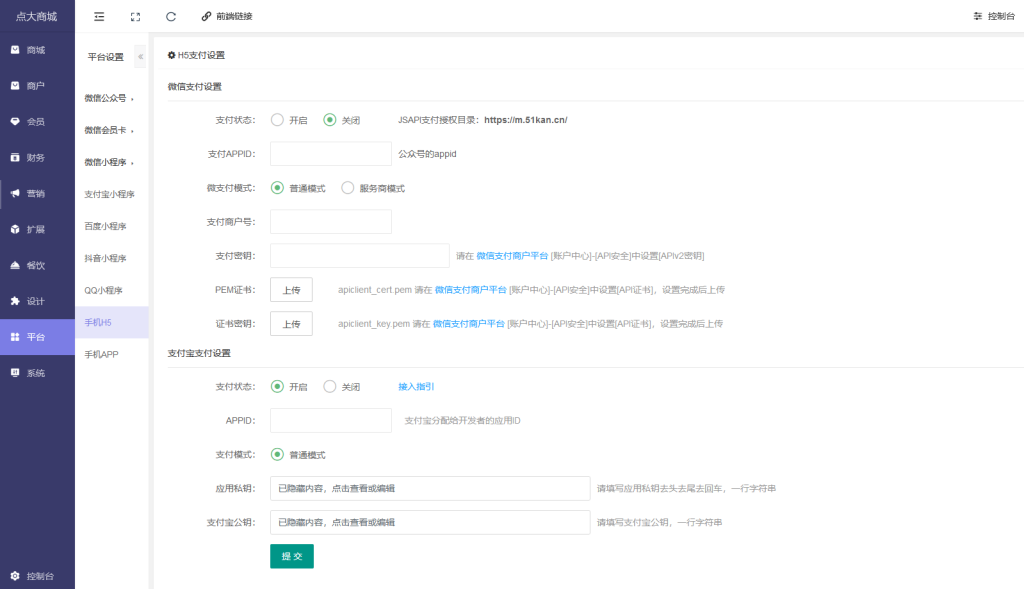Select 关闭 for Alipay 支付状态
Image resolution: width=1024 pixels, height=589 pixels.
pos(330,387)
